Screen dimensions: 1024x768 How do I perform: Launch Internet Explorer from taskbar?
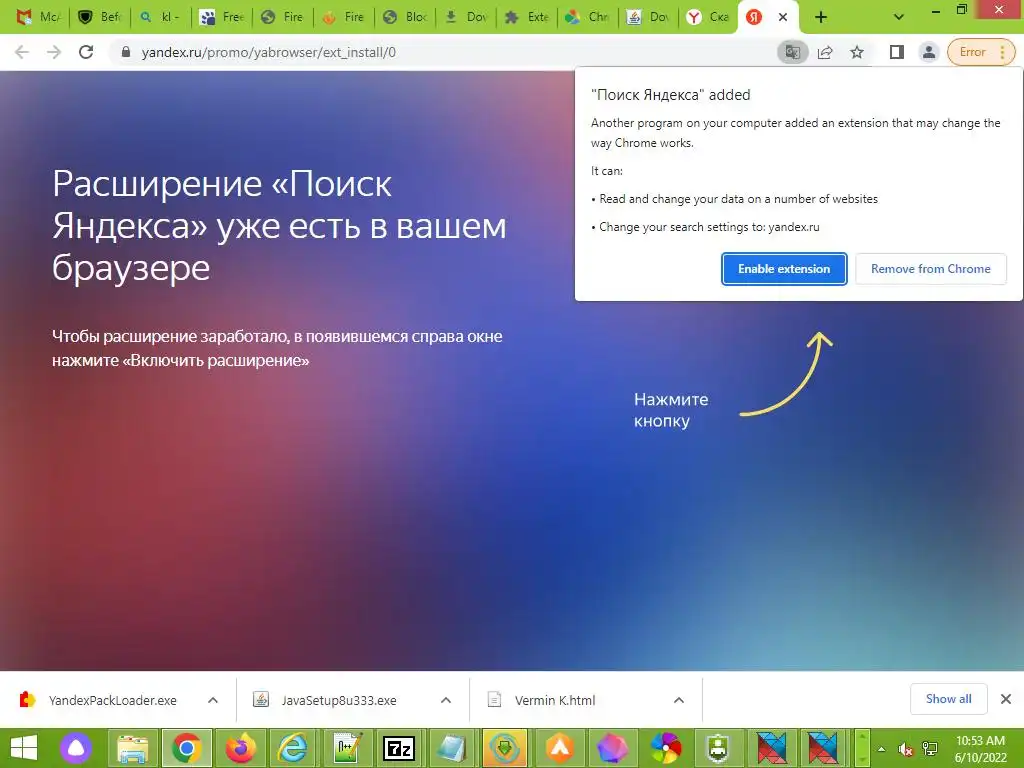coord(293,748)
